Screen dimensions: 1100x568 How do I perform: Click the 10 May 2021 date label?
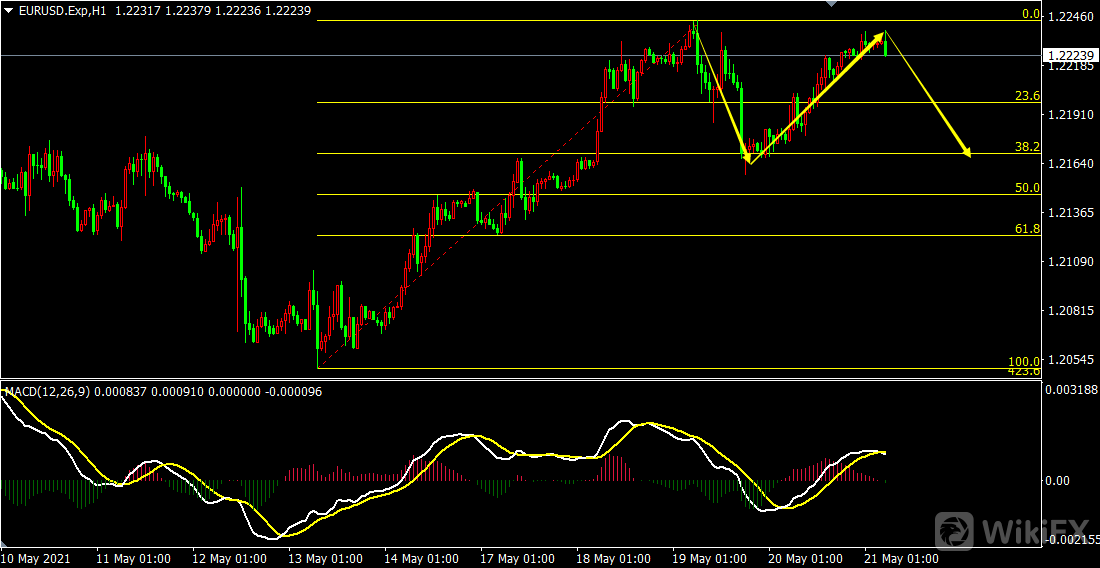[x=36, y=558]
